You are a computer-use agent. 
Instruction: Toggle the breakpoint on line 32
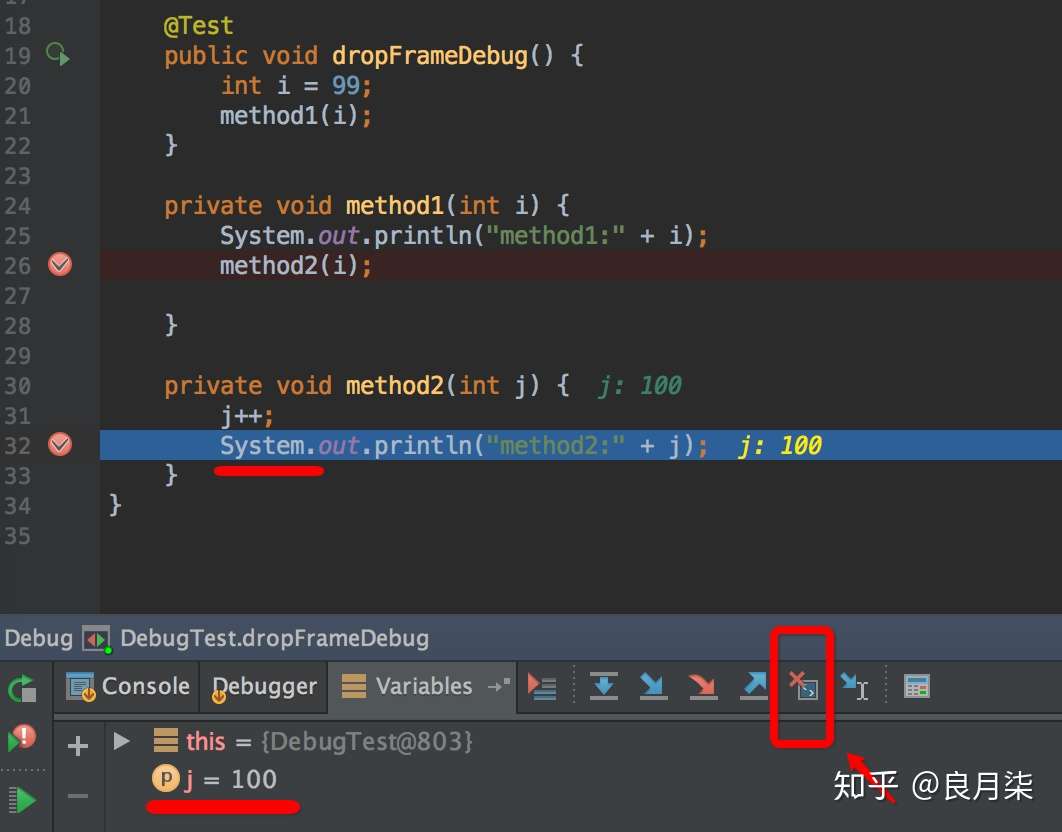[x=60, y=444]
